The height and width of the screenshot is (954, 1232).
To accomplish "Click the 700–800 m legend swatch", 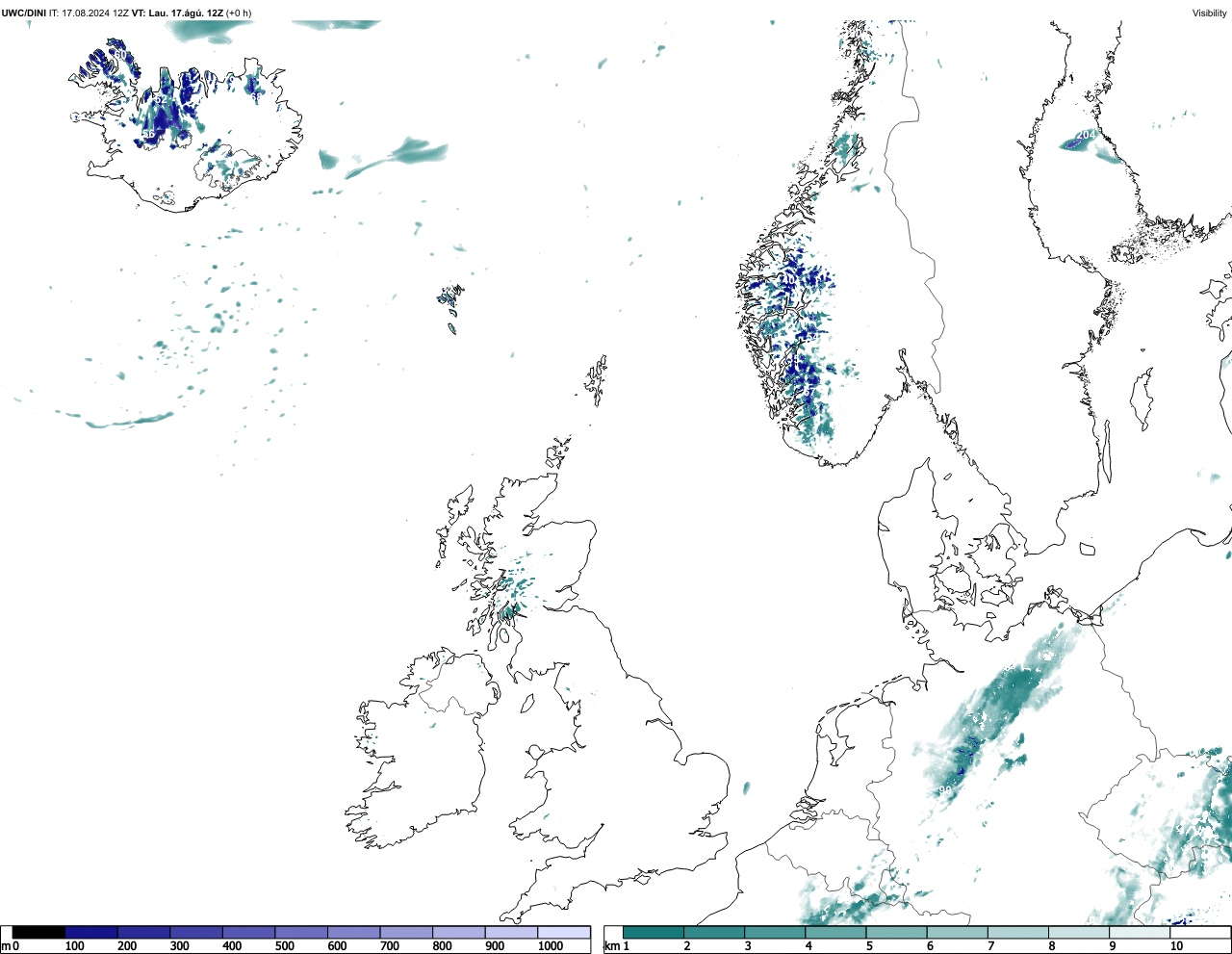I will (x=406, y=933).
